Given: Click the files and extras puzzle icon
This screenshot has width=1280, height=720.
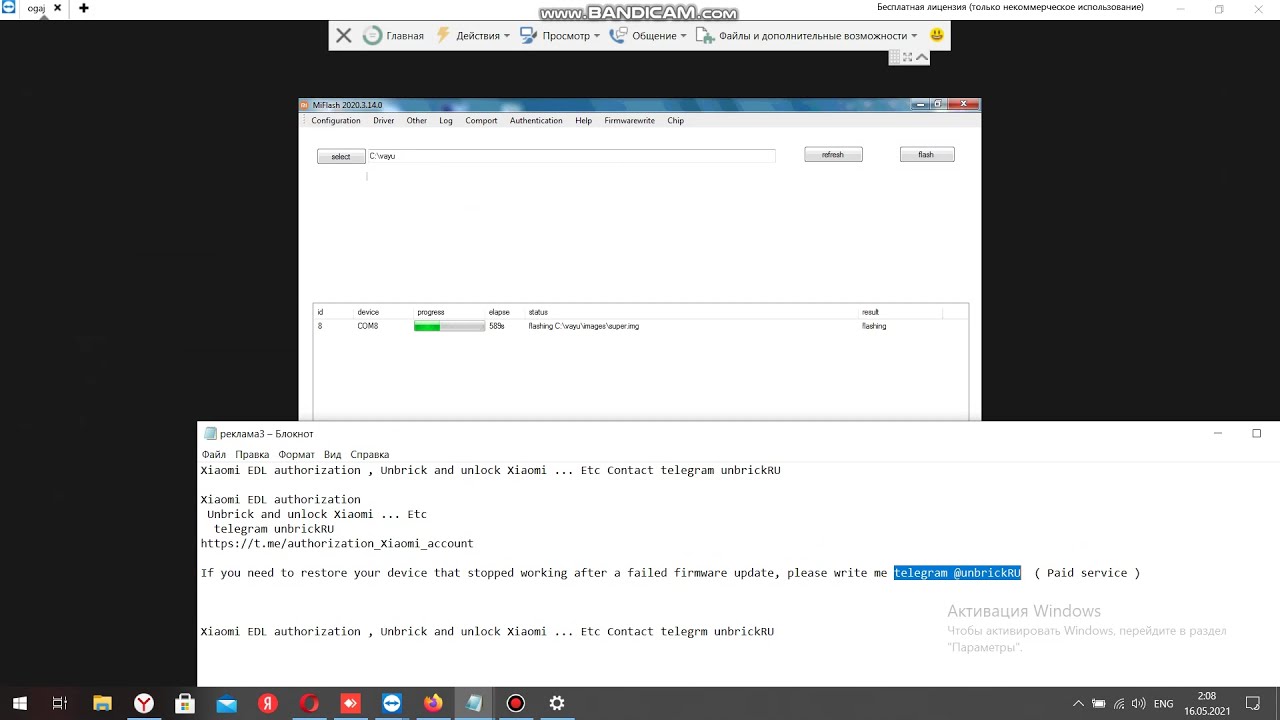Looking at the screenshot, I should pyautogui.click(x=704, y=36).
